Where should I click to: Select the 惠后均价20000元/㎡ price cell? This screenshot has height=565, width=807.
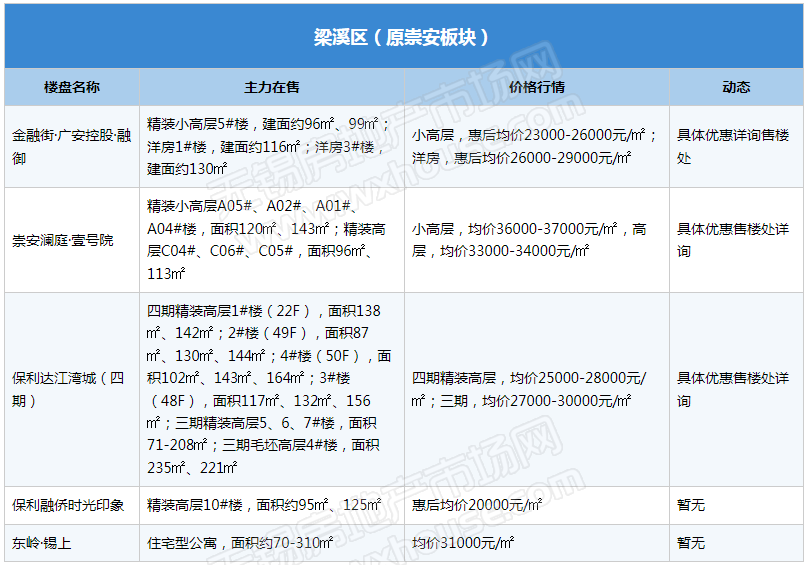(x=477, y=505)
